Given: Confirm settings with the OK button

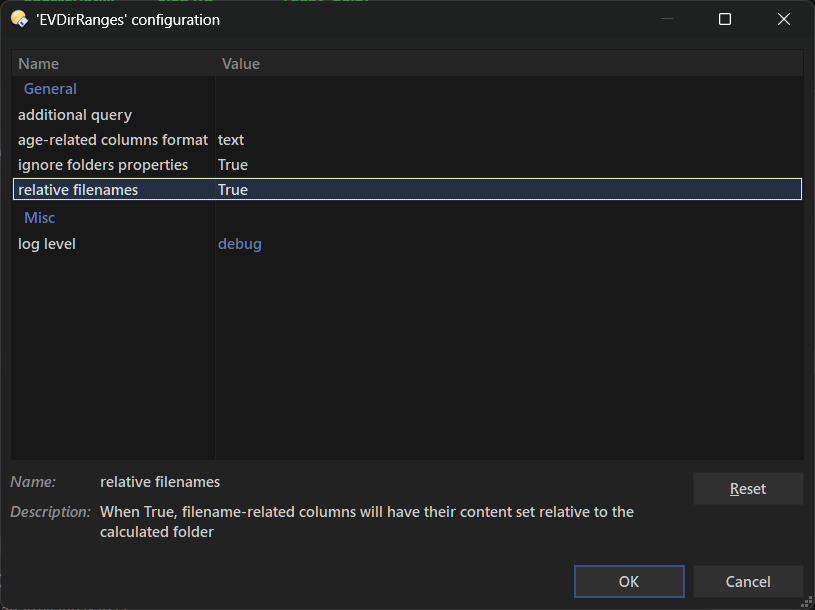Looking at the screenshot, I should coord(629,582).
